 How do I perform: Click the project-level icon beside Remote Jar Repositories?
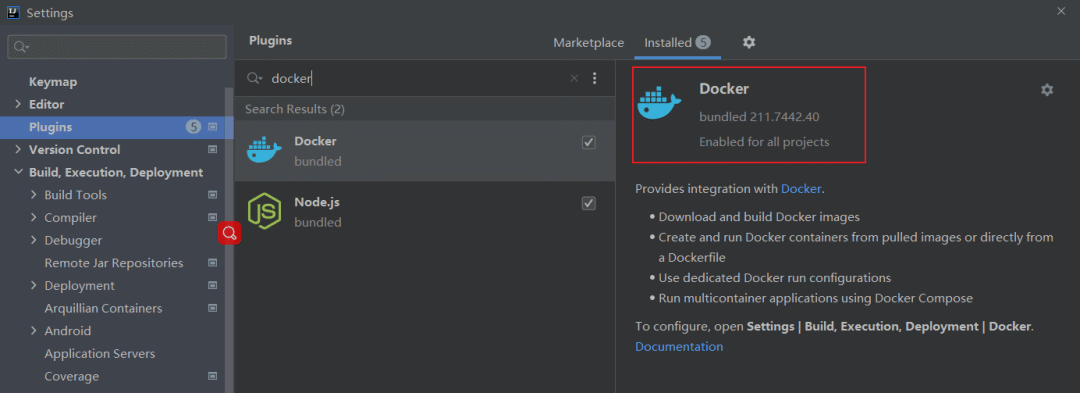pos(212,263)
